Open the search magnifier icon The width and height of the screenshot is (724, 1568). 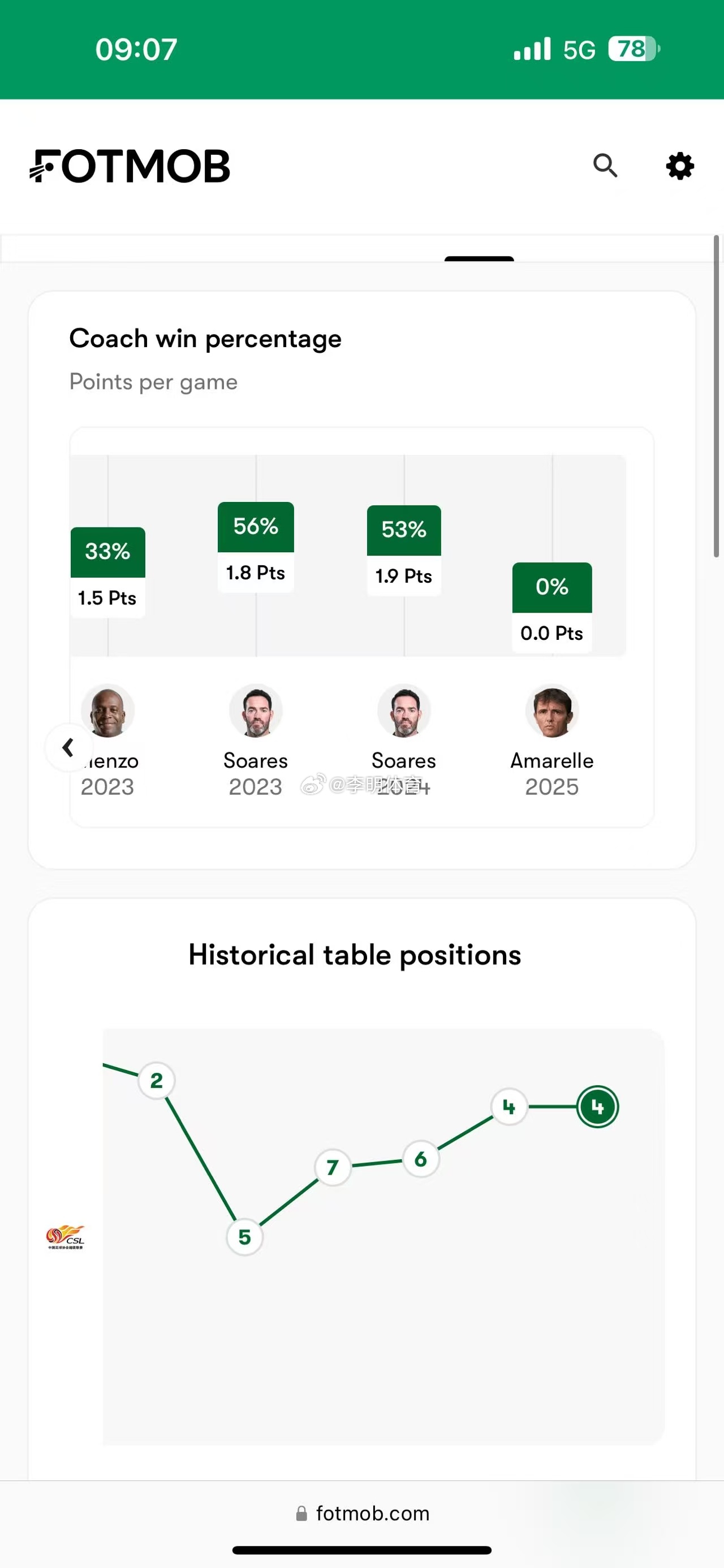(x=605, y=166)
